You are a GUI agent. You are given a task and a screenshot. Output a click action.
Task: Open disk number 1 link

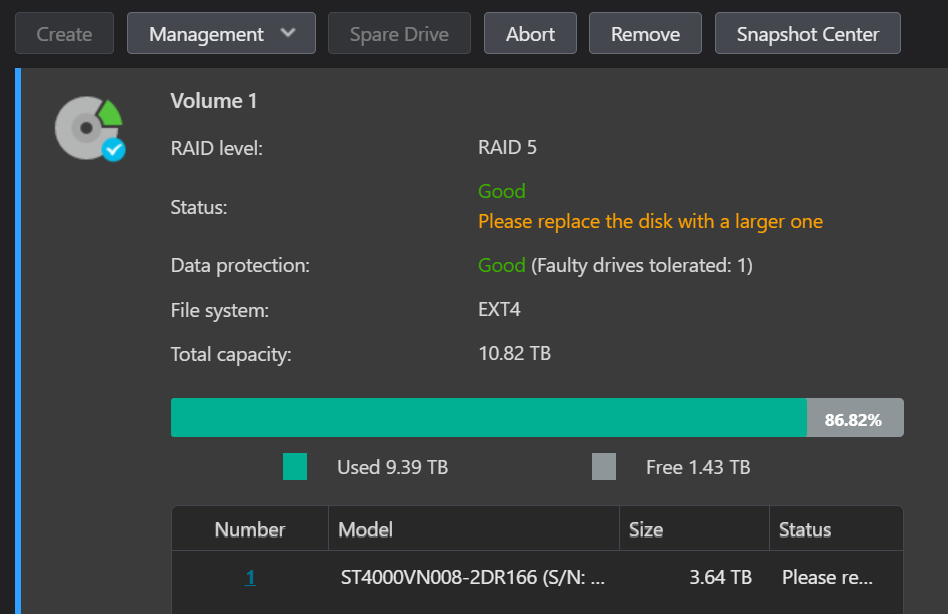[250, 577]
